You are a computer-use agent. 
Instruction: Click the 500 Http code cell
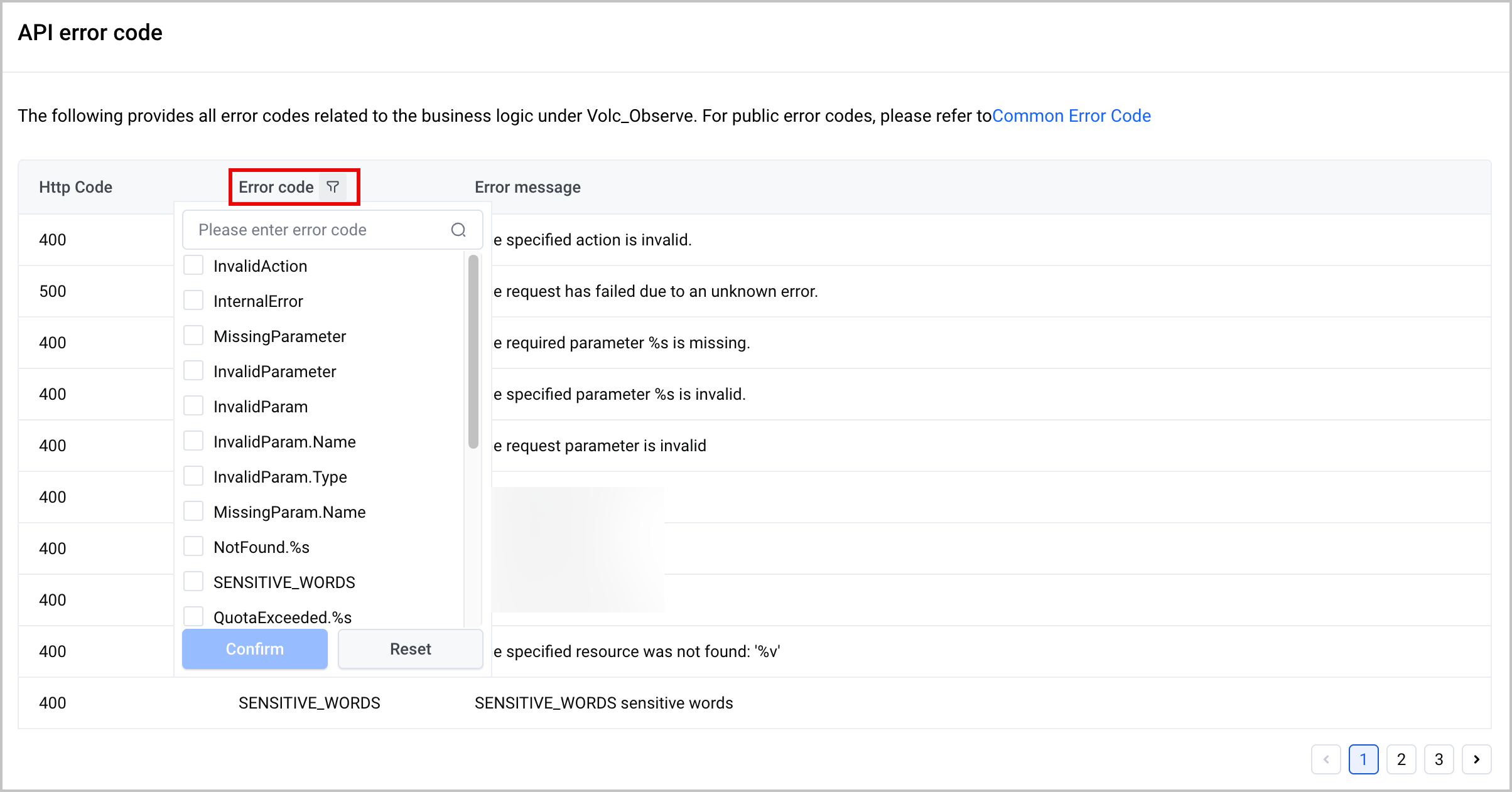[x=53, y=291]
